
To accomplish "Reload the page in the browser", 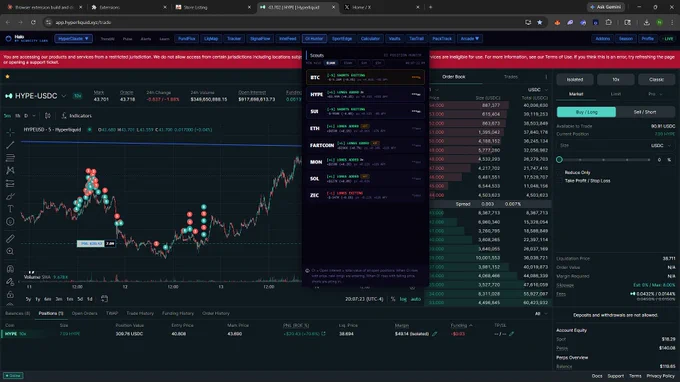I will pyautogui.click(x=33, y=22).
